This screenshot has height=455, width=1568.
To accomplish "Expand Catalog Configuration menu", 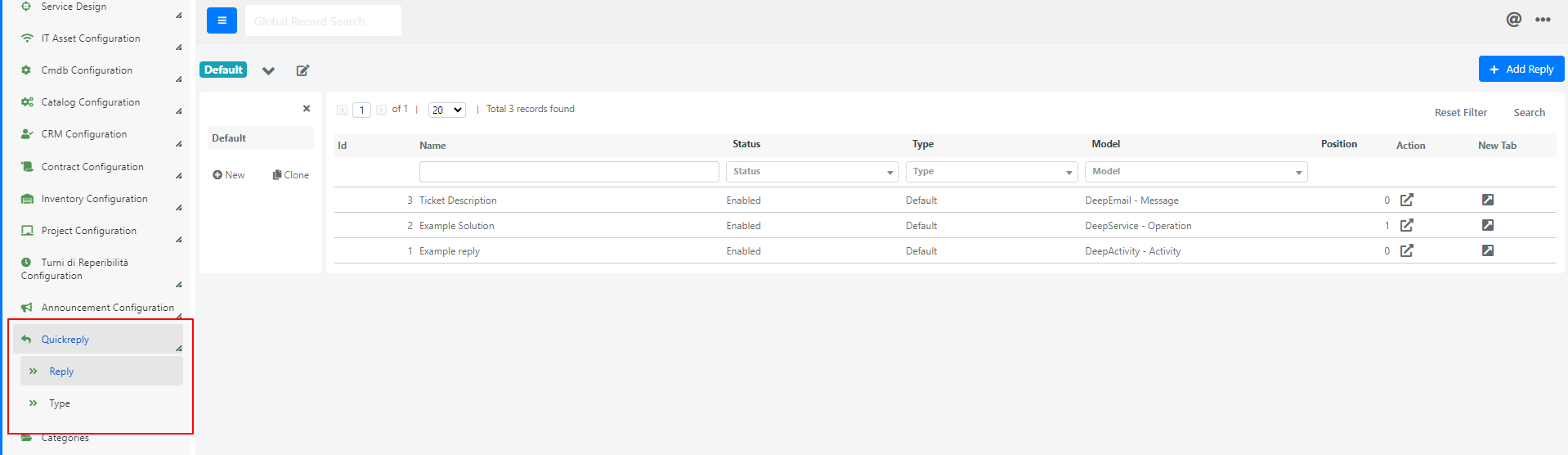I will (91, 102).
